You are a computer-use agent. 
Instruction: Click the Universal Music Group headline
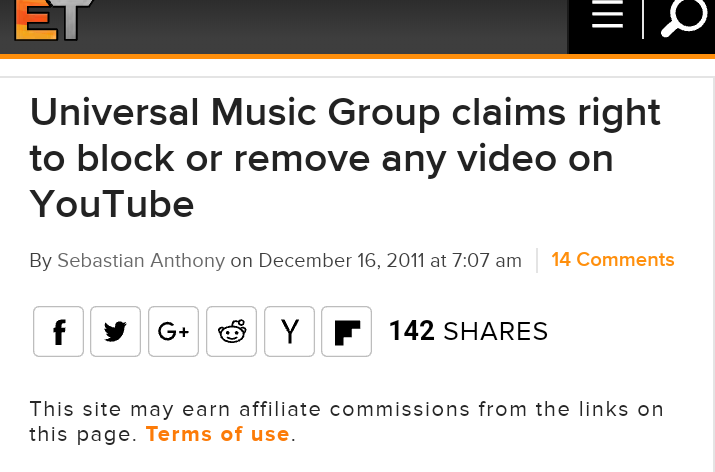pyautogui.click(x=345, y=158)
